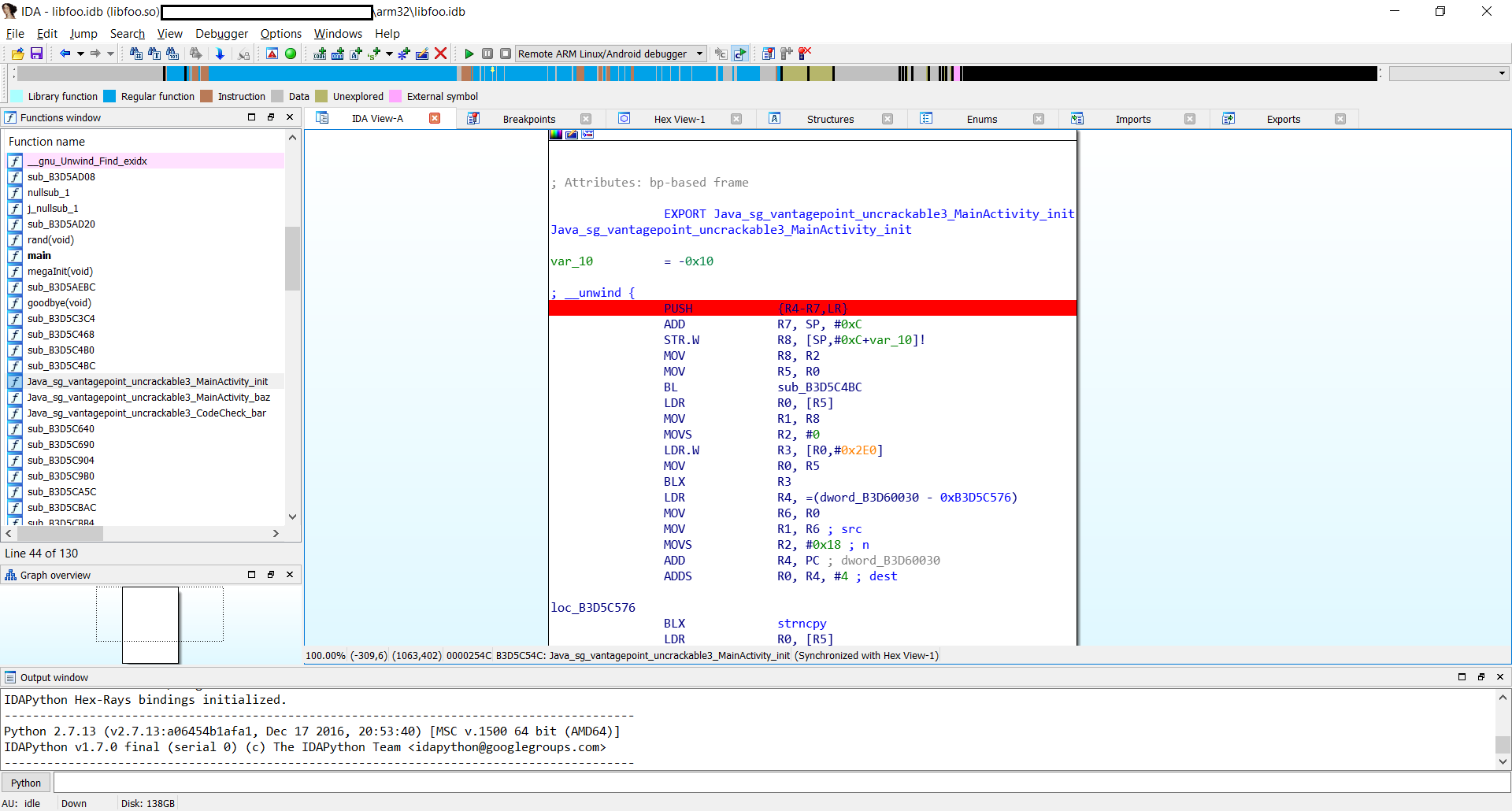Click the Open file toolbar icon
This screenshot has width=1512, height=811.
point(17,54)
